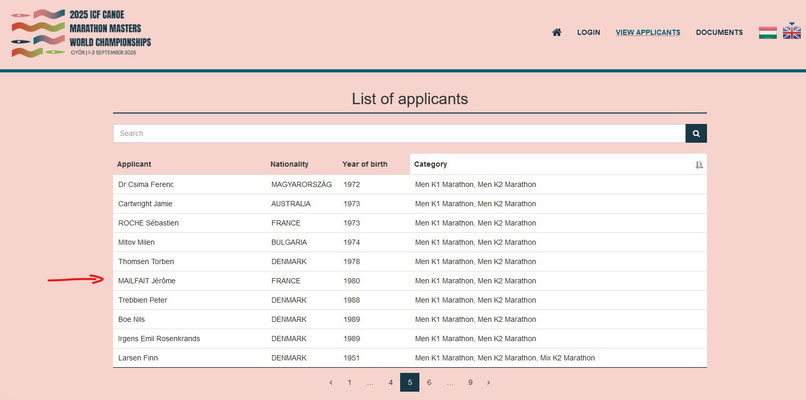The width and height of the screenshot is (806, 400).
Task: Switch language with the British flag
Action: pyautogui.click(x=792, y=33)
